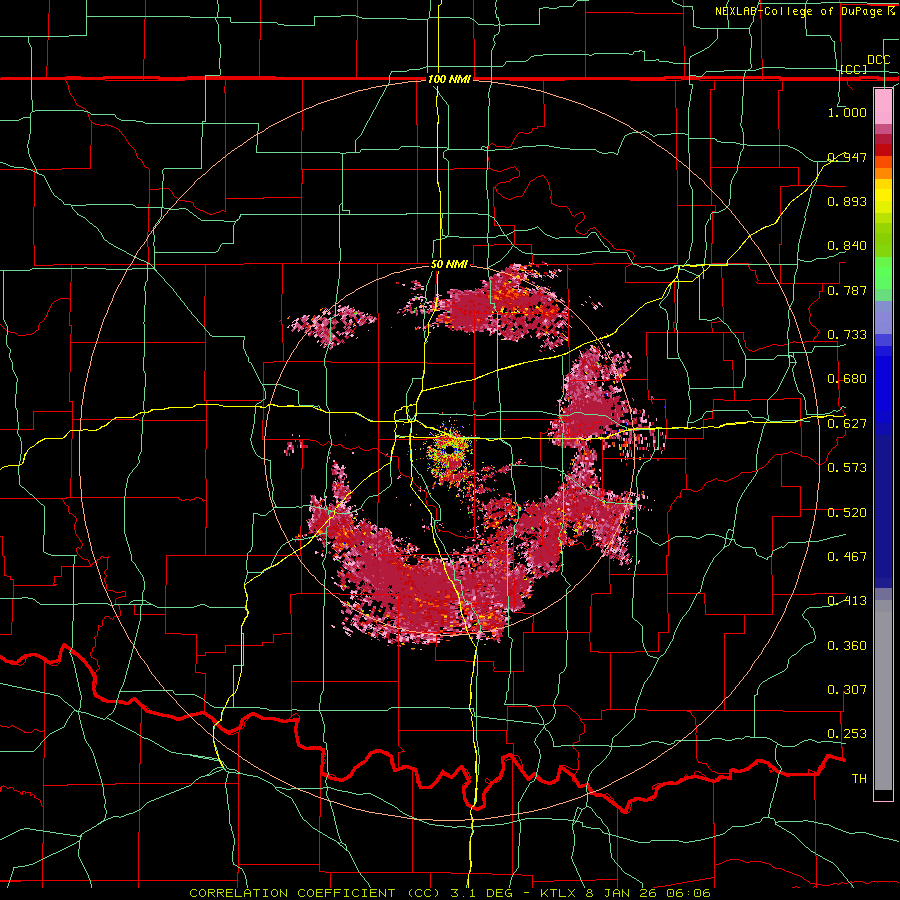Screen dimensions: 900x900
Task: Pick the bright blue band in color scale
Action: click(883, 390)
